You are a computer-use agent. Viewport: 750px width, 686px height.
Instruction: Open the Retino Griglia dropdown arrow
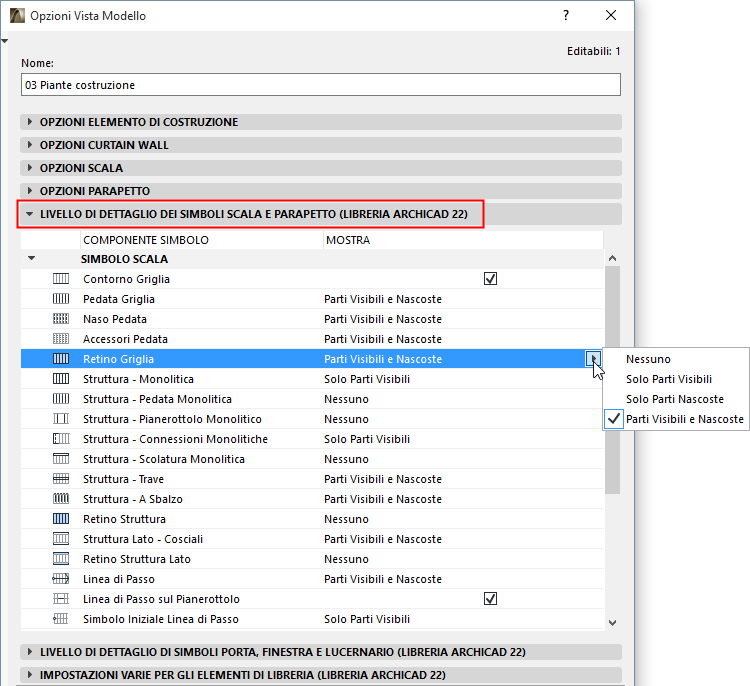pyautogui.click(x=593, y=358)
